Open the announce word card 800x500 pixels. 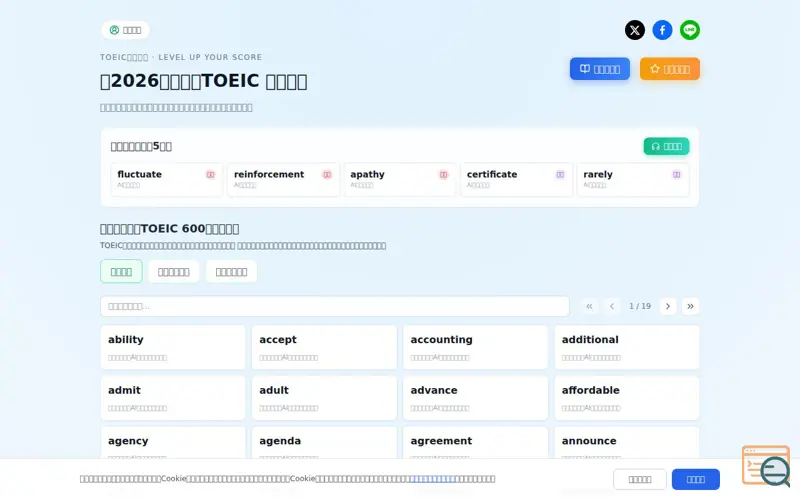[627, 443]
